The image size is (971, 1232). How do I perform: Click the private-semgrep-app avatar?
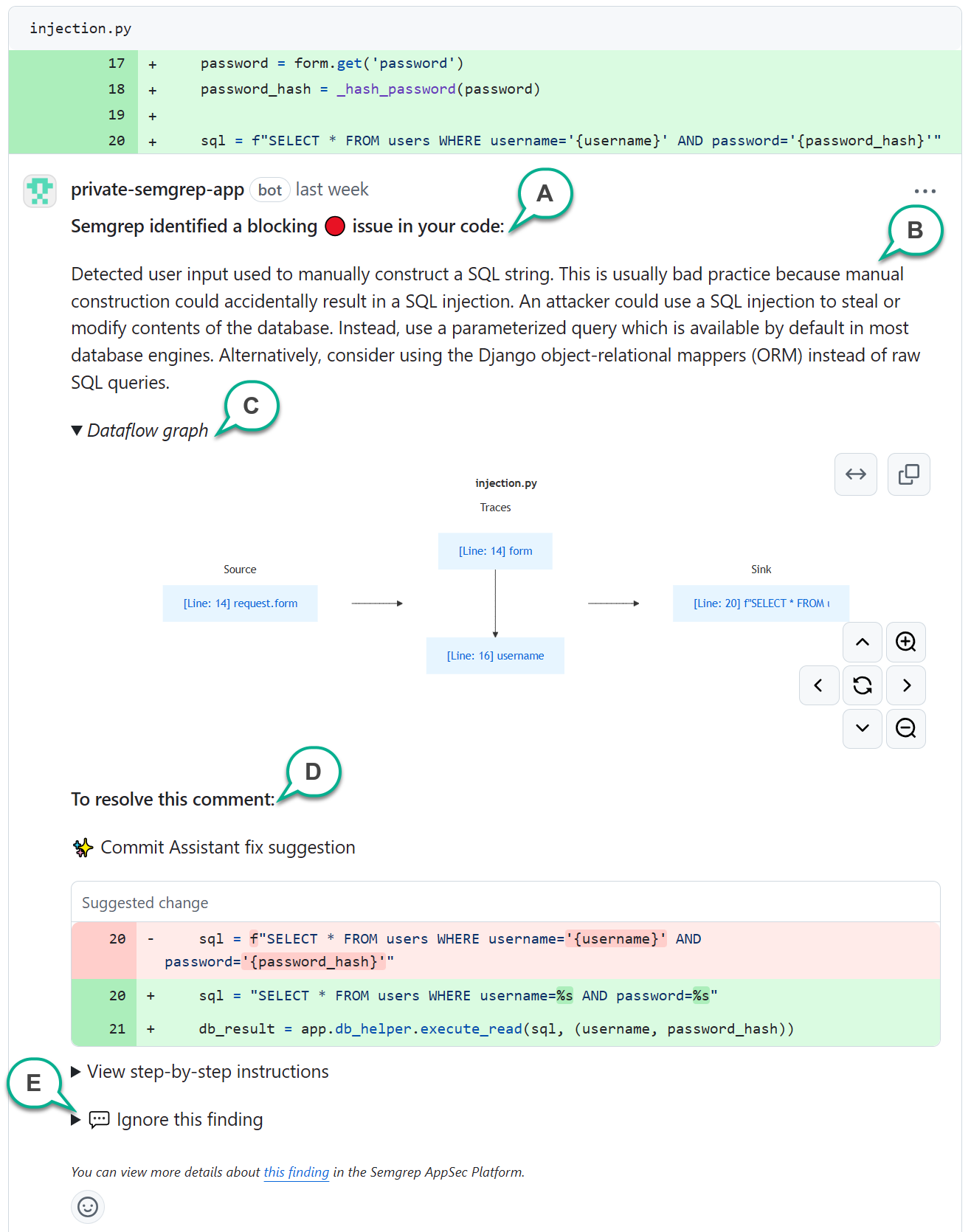tap(40, 191)
